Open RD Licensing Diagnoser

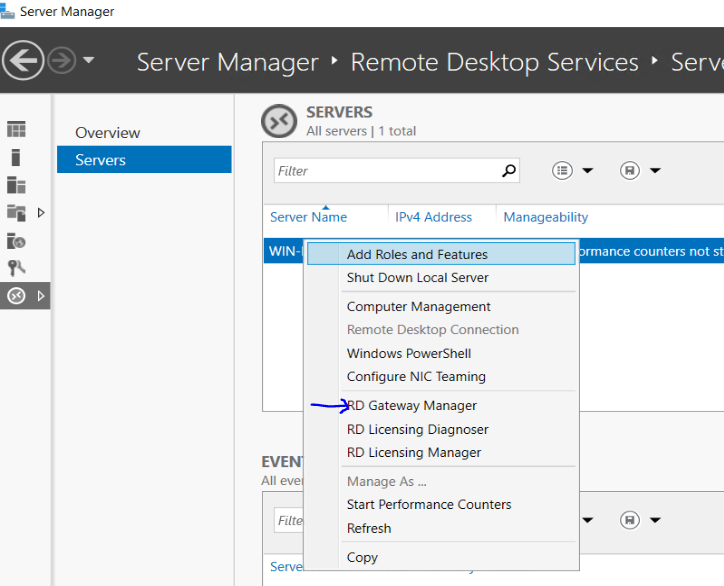441,429
